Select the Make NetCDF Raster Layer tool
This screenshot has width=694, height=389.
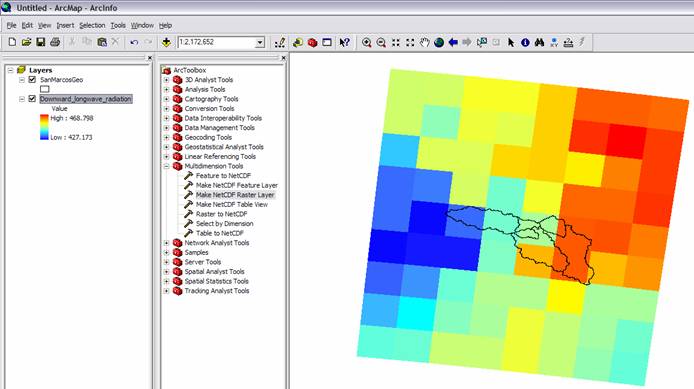point(235,195)
